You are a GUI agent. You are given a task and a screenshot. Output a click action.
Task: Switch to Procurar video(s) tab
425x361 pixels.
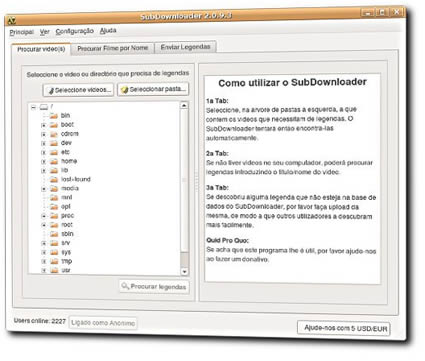[41, 49]
